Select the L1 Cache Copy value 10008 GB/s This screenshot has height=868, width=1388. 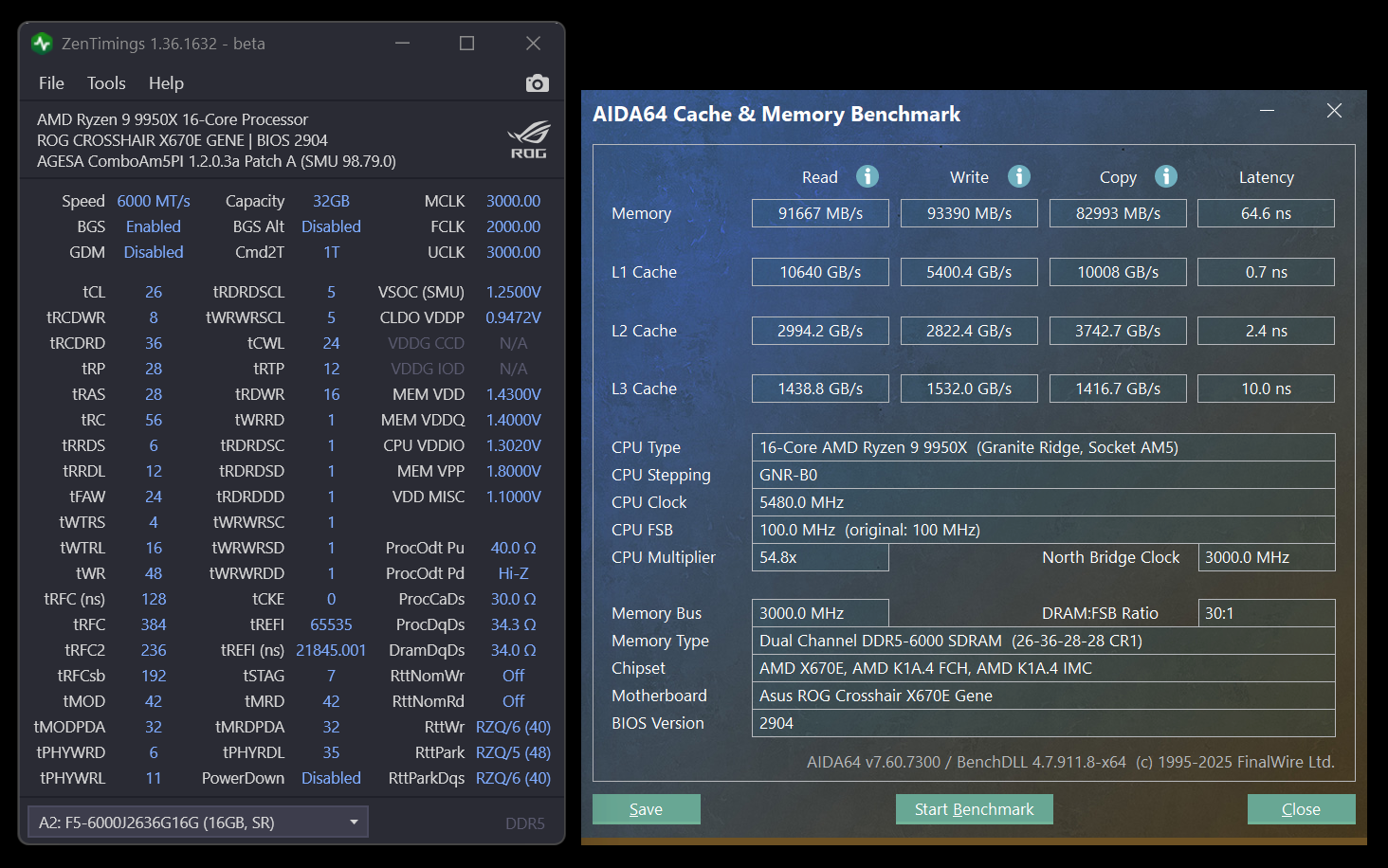pos(1118,272)
